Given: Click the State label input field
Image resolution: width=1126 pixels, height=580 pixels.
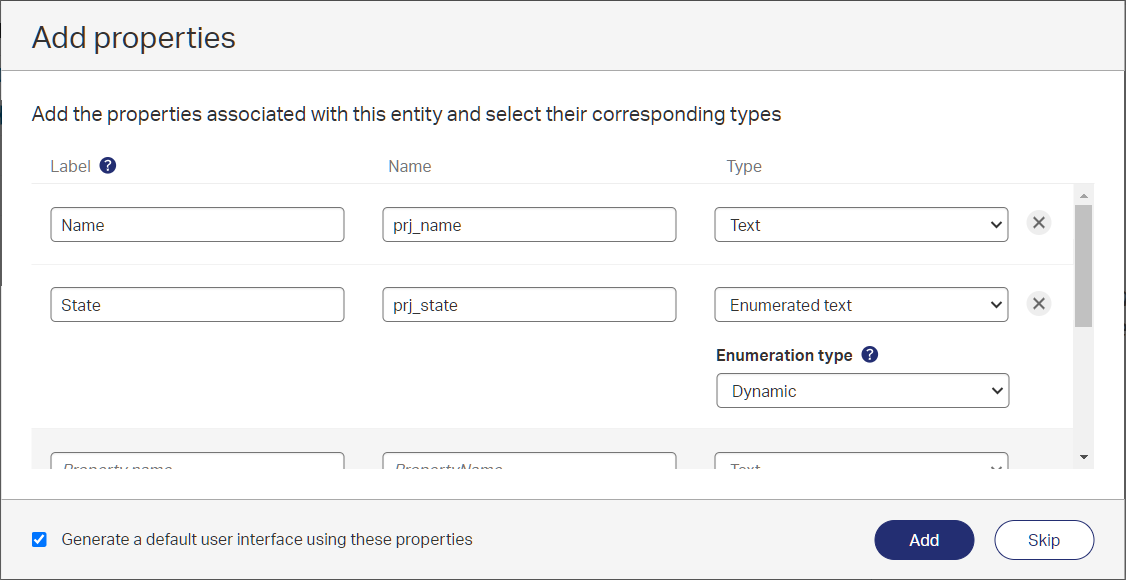Looking at the screenshot, I should (x=197, y=305).
